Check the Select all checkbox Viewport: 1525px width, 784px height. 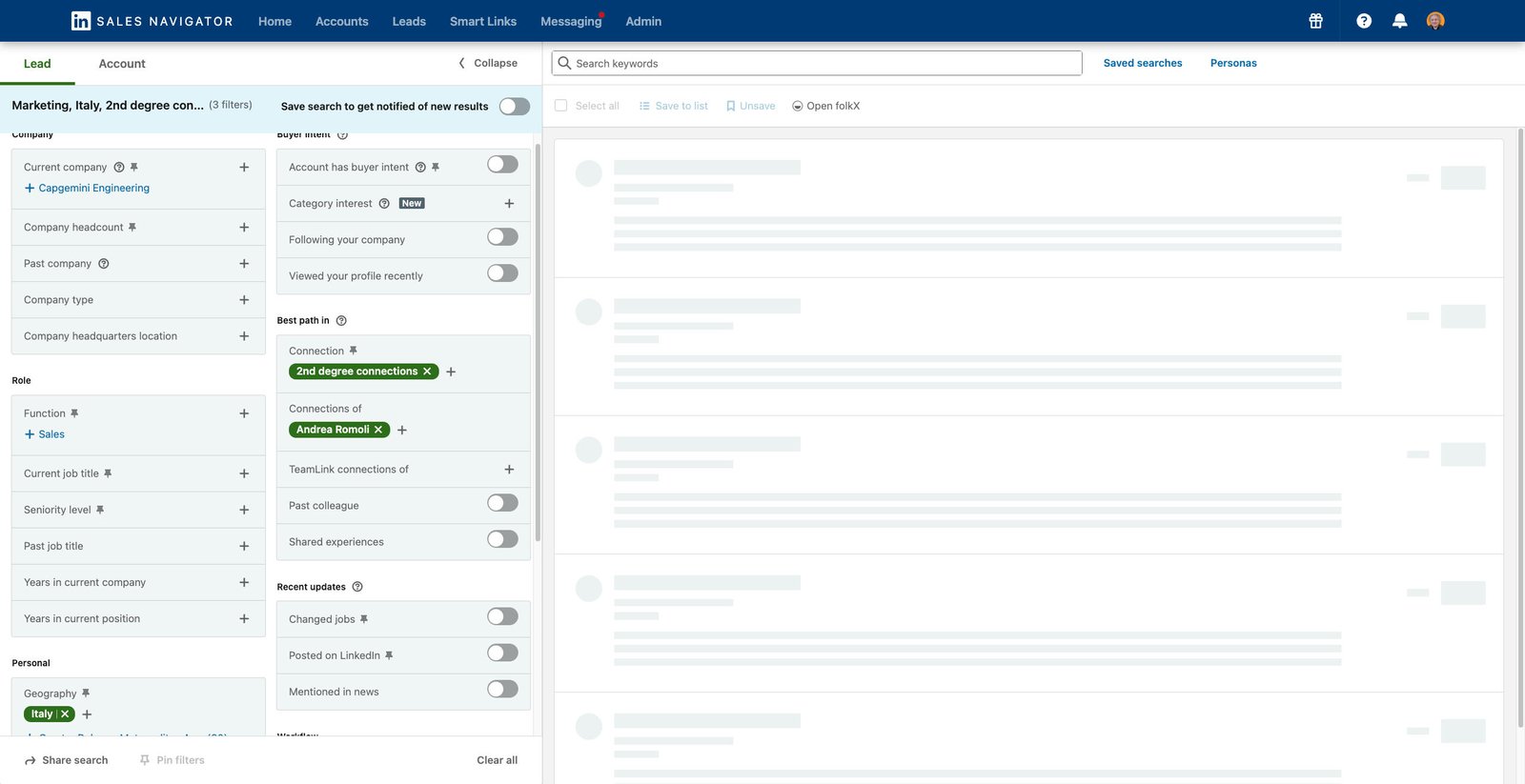pos(560,106)
